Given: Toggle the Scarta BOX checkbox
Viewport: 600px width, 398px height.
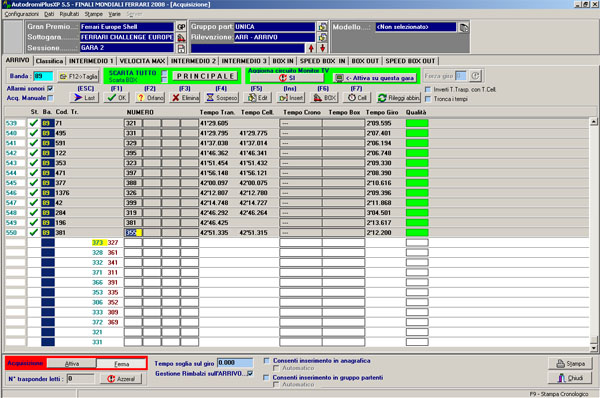Looking at the screenshot, I should click(164, 80).
